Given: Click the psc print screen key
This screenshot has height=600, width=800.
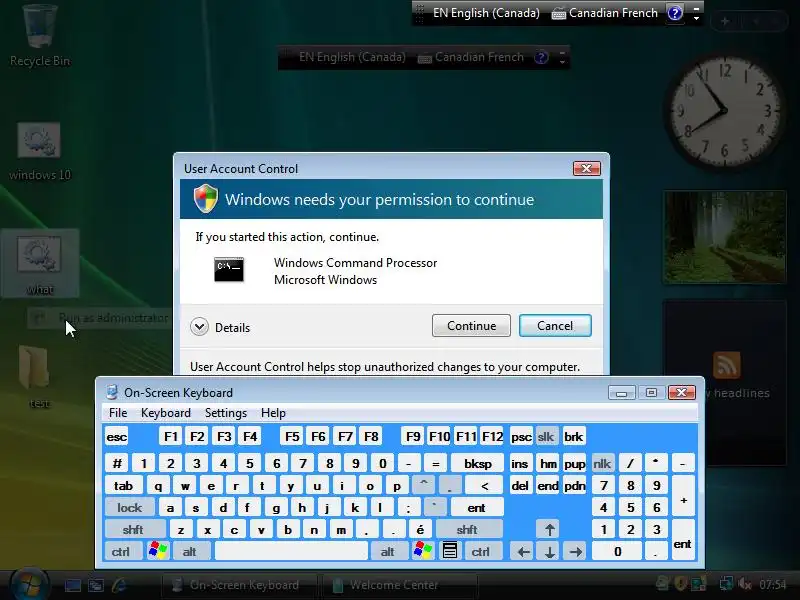Looking at the screenshot, I should click(521, 437).
